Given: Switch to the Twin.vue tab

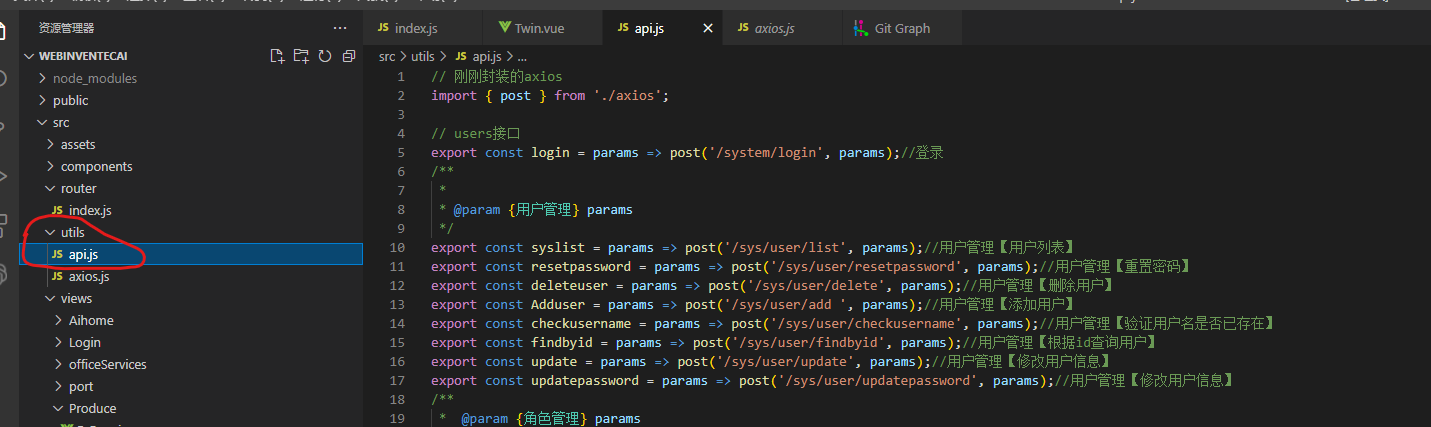Looking at the screenshot, I should [540, 28].
